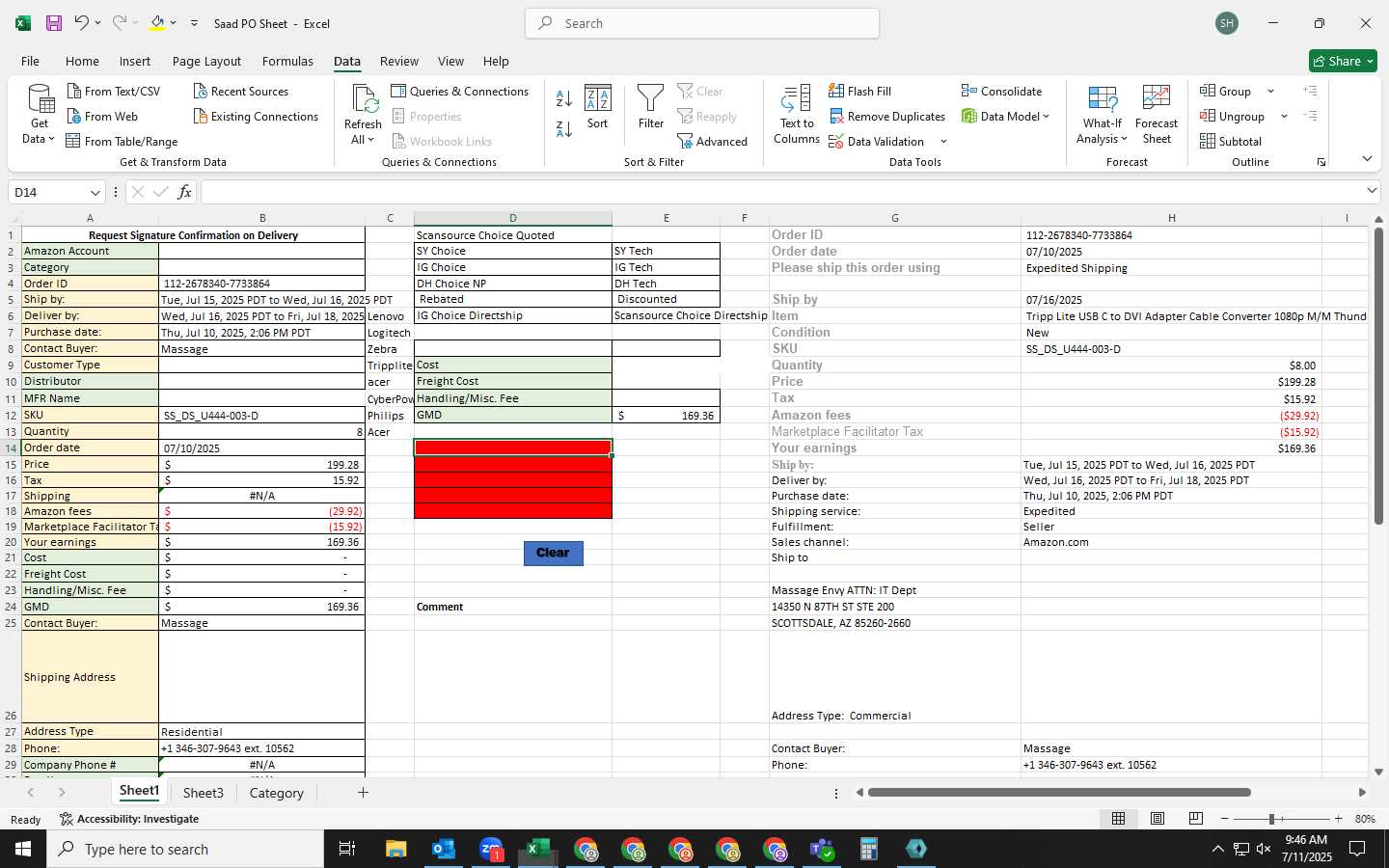Switch to the Insert tab
Image resolution: width=1389 pixels, height=868 pixels.
pos(135,61)
